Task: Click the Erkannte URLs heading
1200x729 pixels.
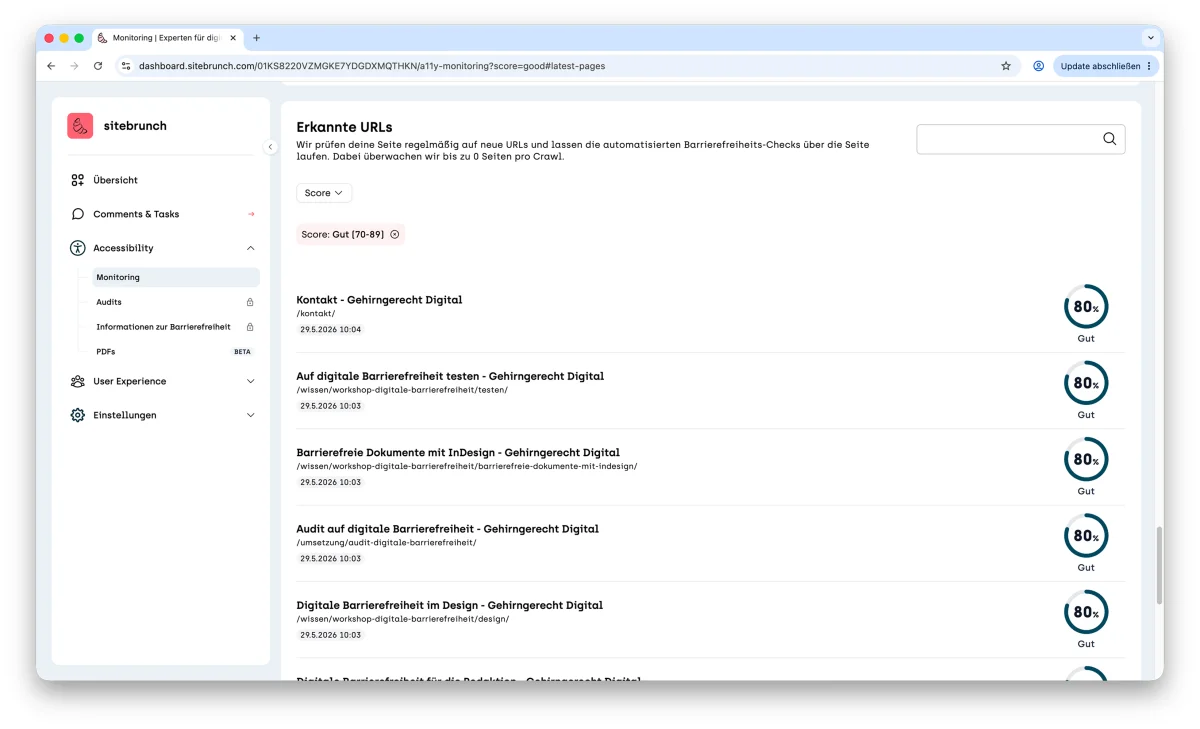Action: tap(344, 127)
